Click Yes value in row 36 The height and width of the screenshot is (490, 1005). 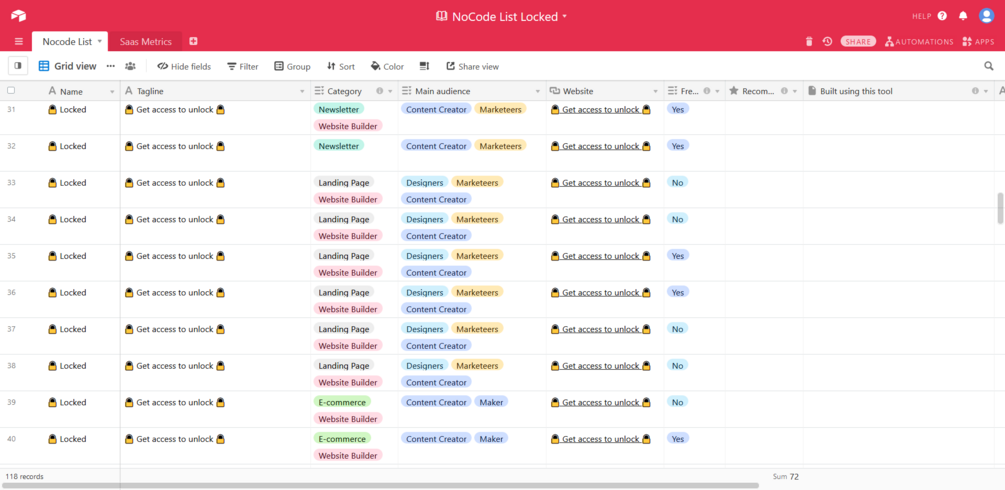(678, 292)
